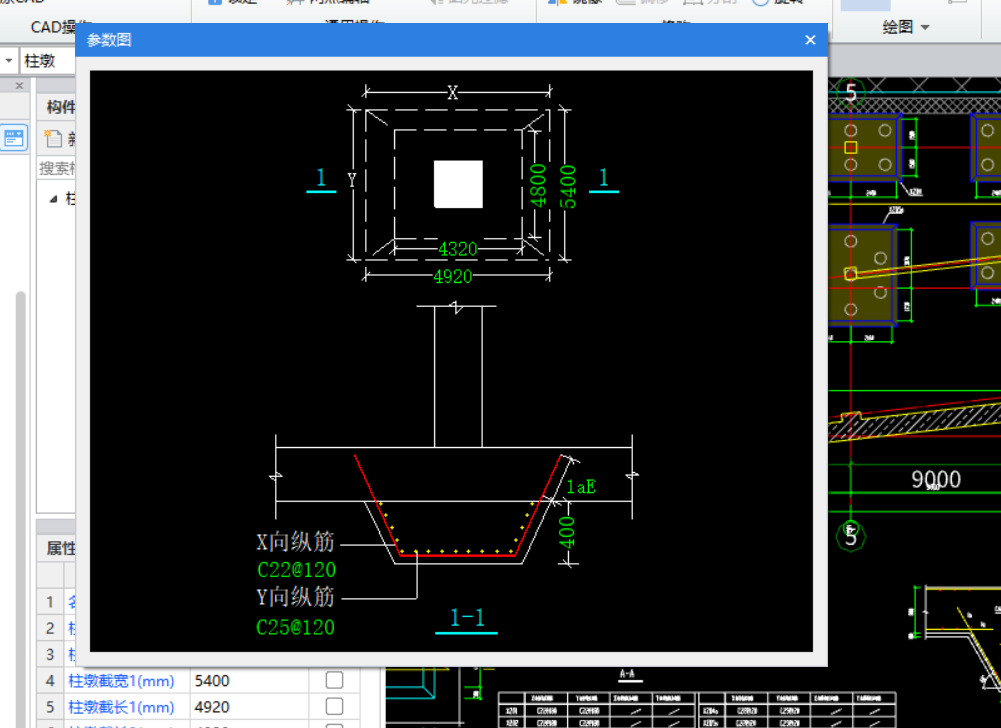Focus the 搜索构件 search field
This screenshot has height=728, width=1001.
(x=57, y=169)
